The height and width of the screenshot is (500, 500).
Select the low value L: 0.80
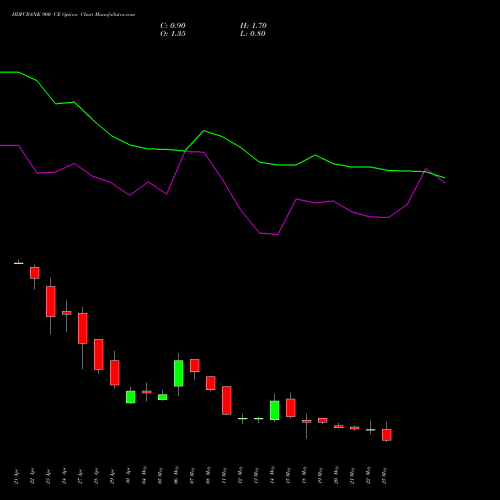[x=253, y=34]
